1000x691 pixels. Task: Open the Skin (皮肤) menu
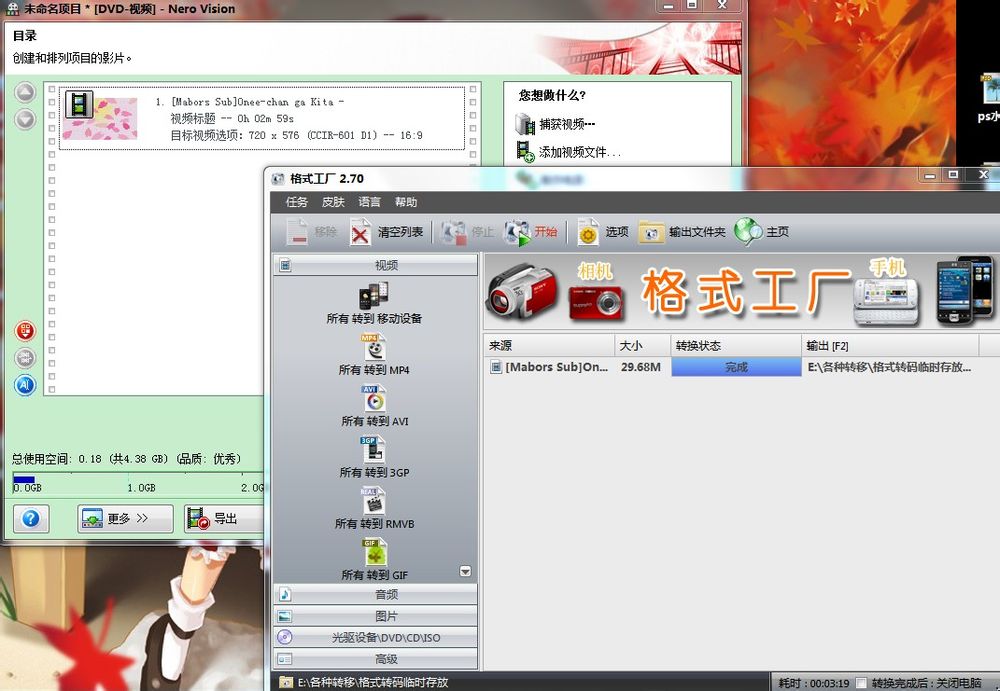333,202
